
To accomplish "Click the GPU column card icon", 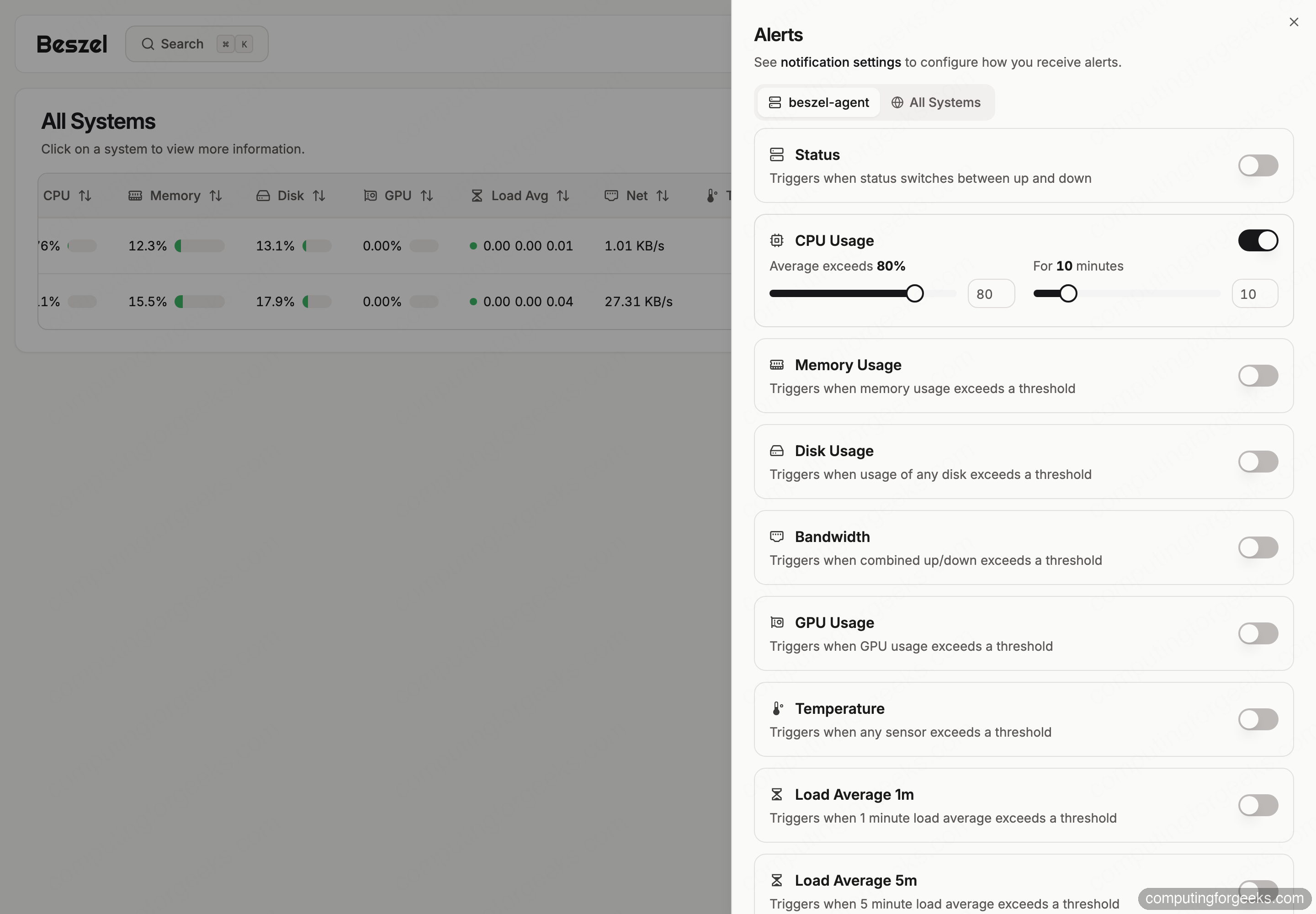I will [370, 196].
